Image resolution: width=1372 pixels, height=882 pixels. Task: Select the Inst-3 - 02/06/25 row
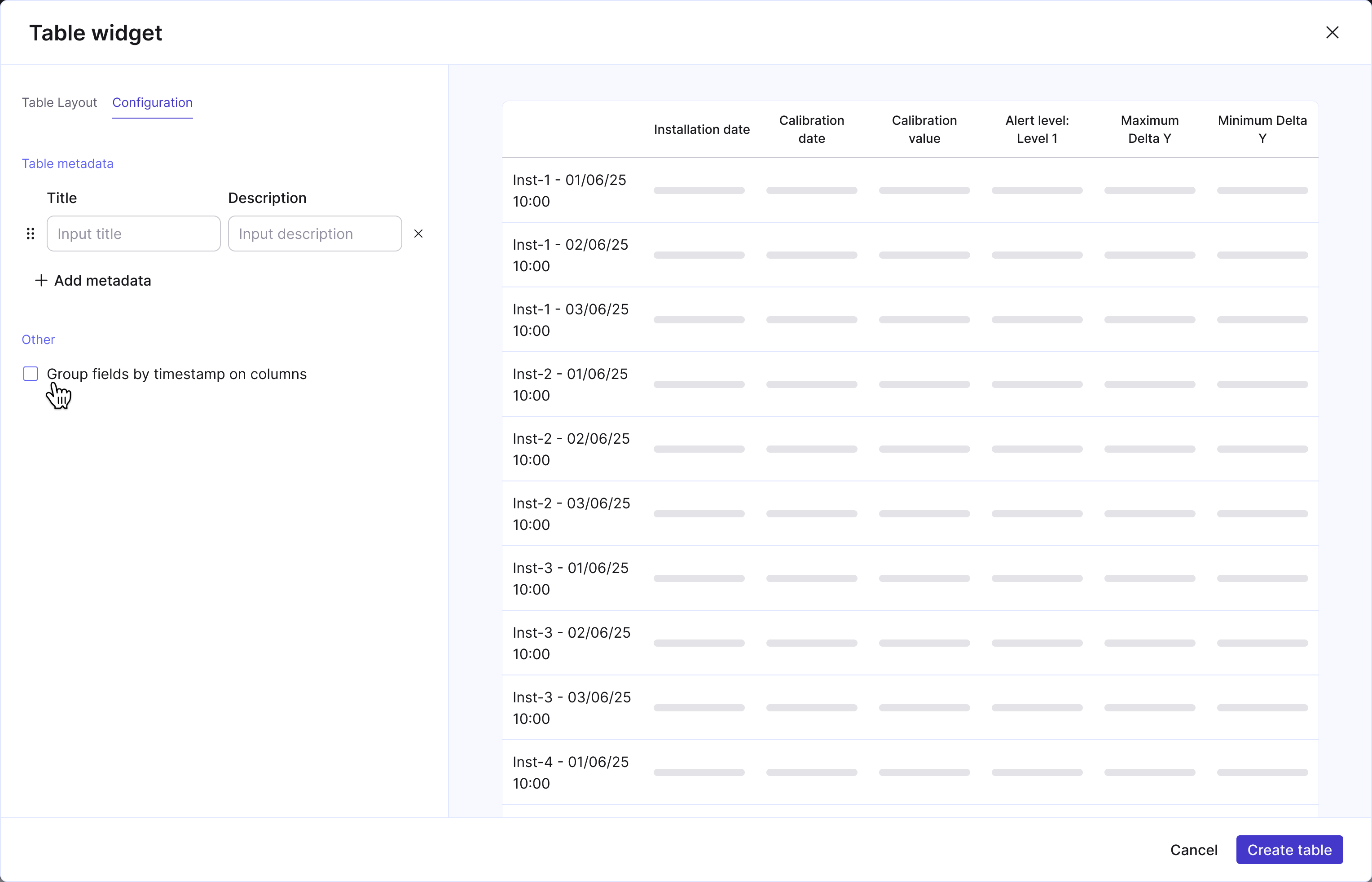(571, 643)
